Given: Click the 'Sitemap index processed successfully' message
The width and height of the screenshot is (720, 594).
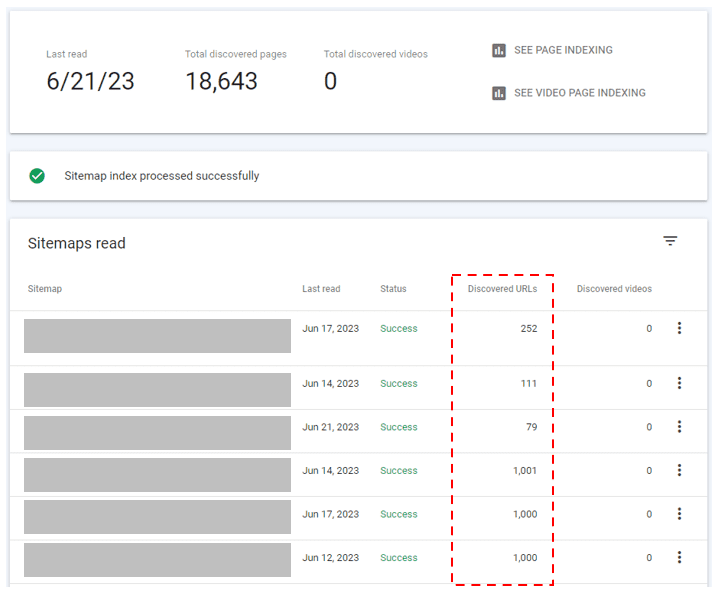Looking at the screenshot, I should coord(162,176).
